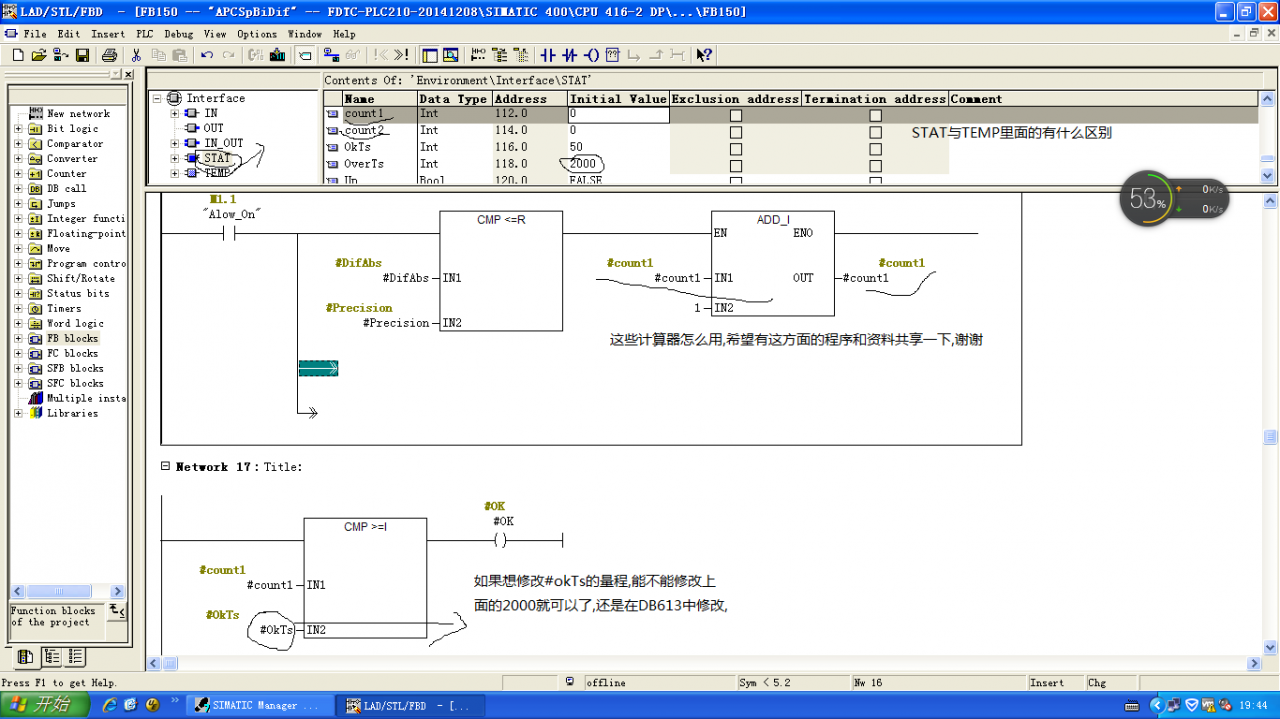Expand the IN interface node
Image resolution: width=1280 pixels, height=719 pixels.
pos(175,113)
